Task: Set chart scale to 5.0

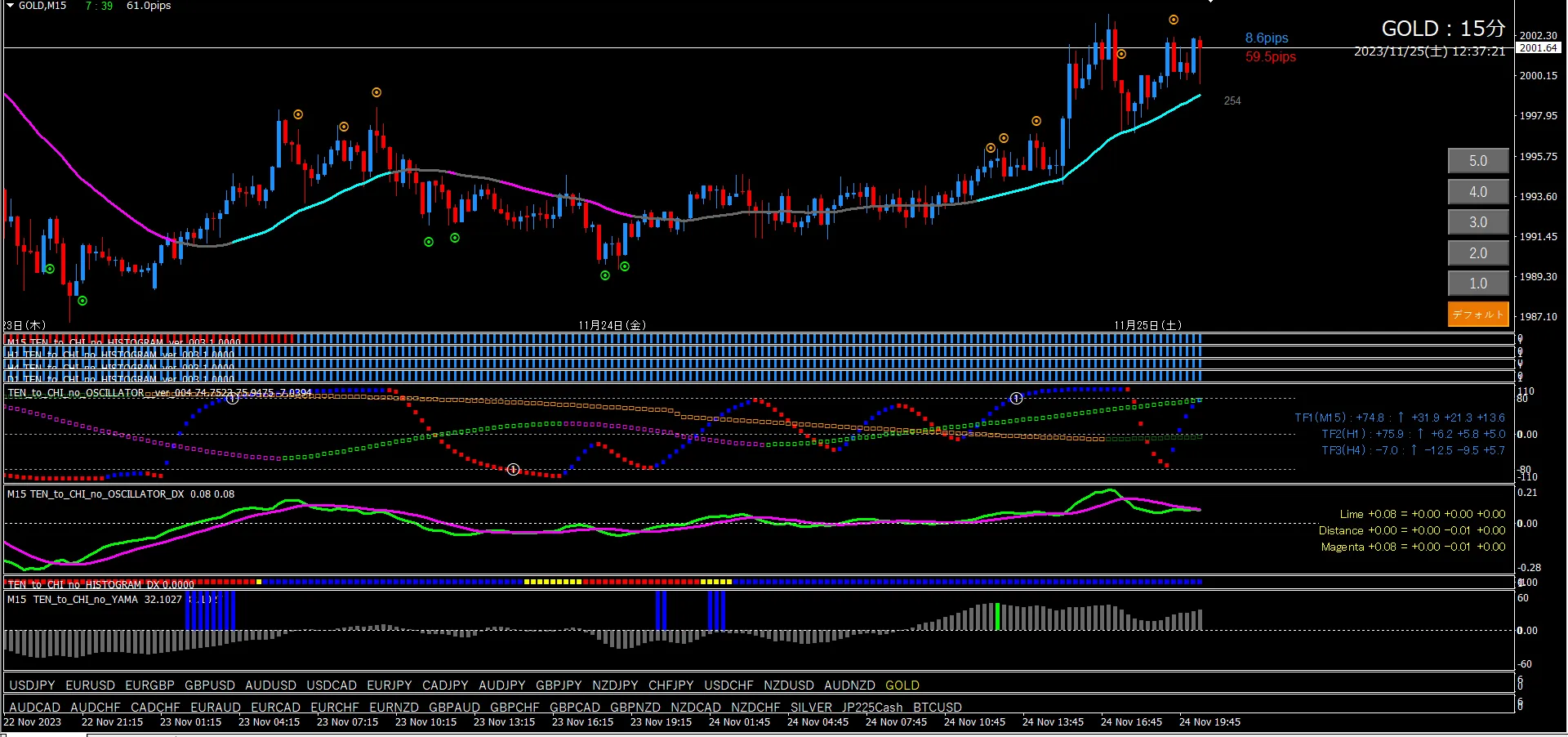Action: (1478, 161)
